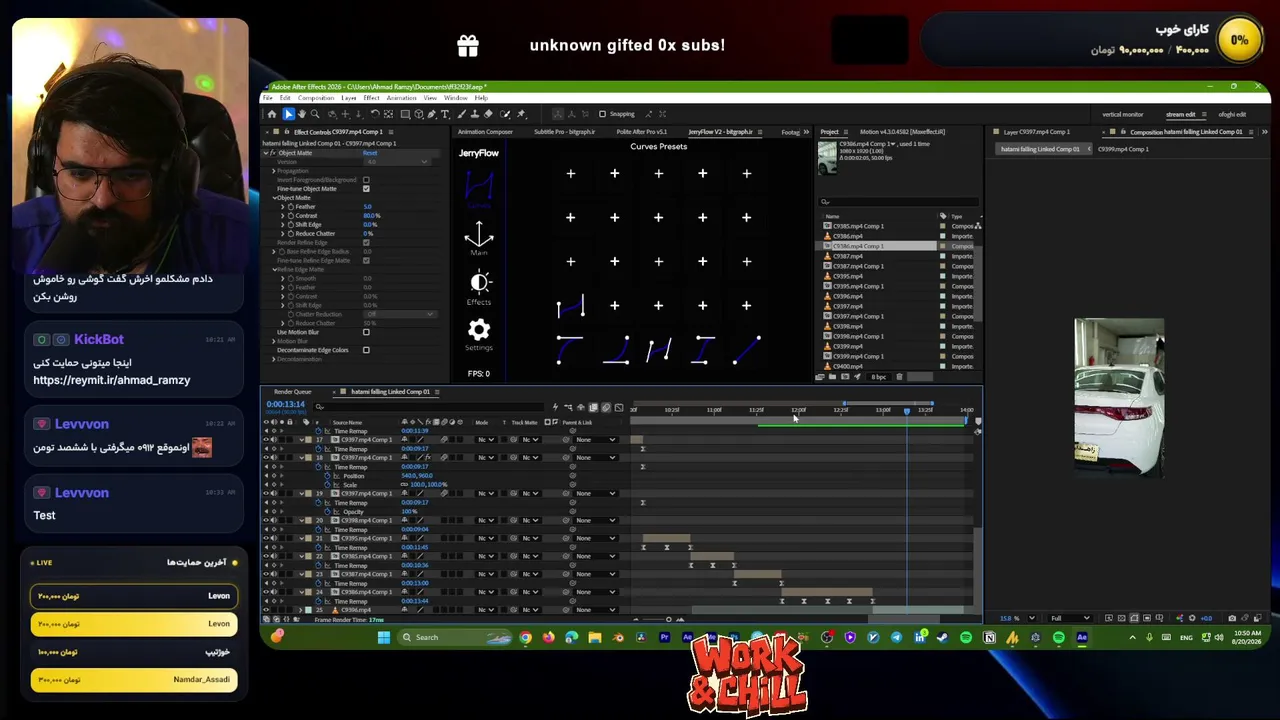Open the Version 4.0 dropdown
Image resolution: width=1280 pixels, height=720 pixels.
(397, 162)
